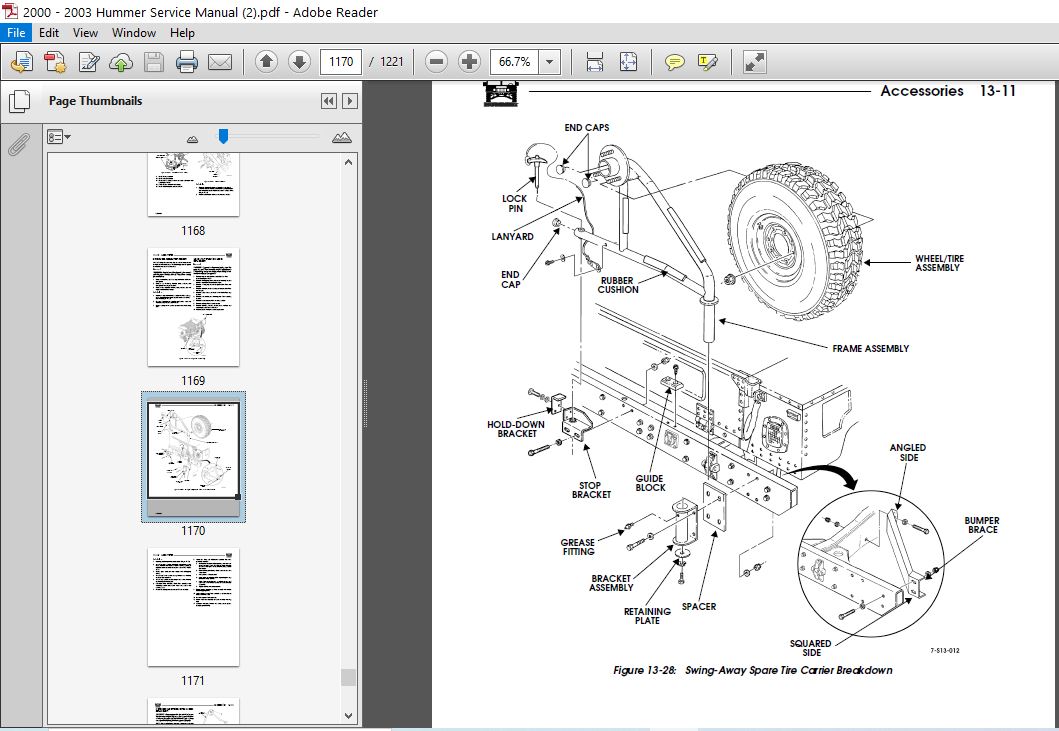Reduce thumbnail size with small mountain icon
Image resolution: width=1059 pixels, height=731 pixels.
click(x=192, y=138)
